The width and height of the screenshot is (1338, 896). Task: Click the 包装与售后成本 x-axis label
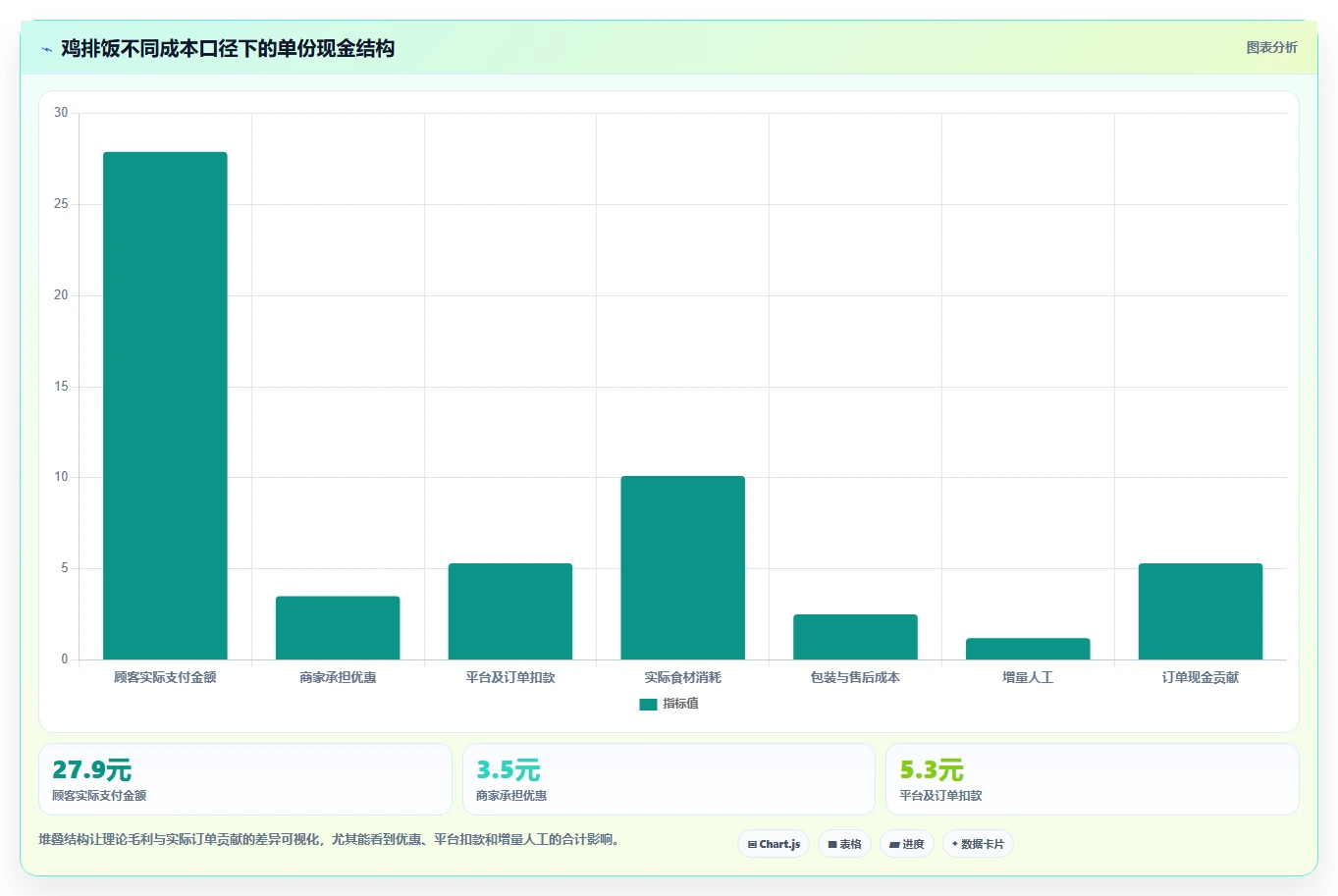855,677
